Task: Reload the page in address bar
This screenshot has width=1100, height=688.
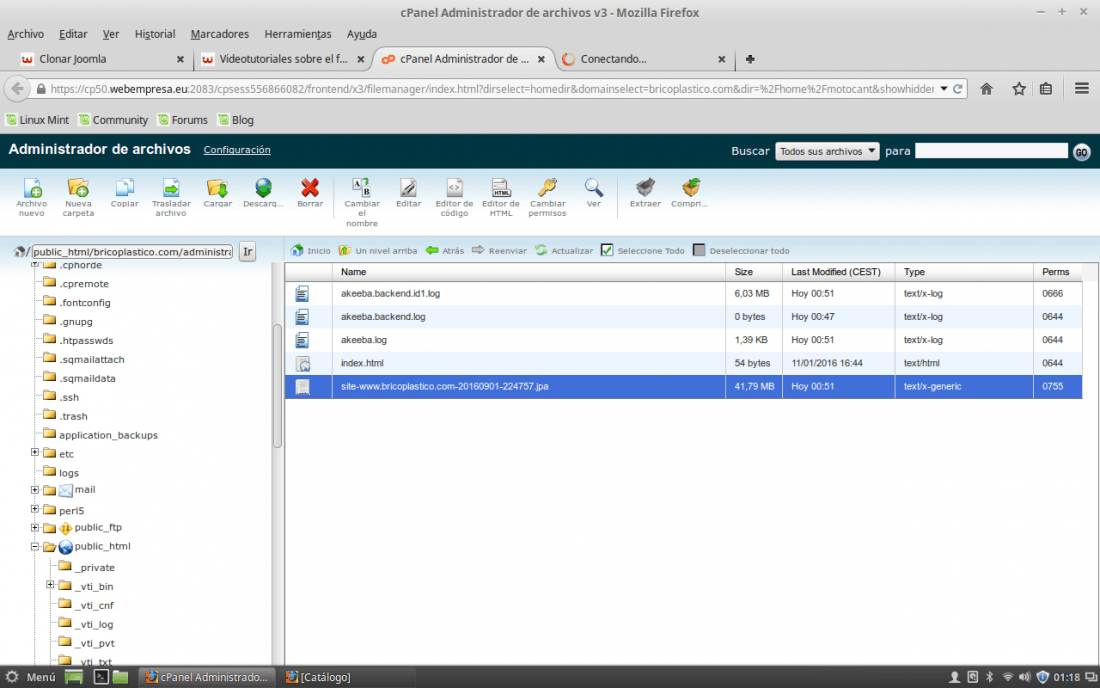Action: click(x=958, y=89)
